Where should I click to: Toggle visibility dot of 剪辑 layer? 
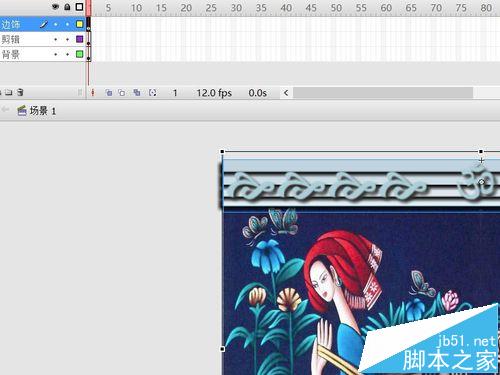[x=56, y=39]
